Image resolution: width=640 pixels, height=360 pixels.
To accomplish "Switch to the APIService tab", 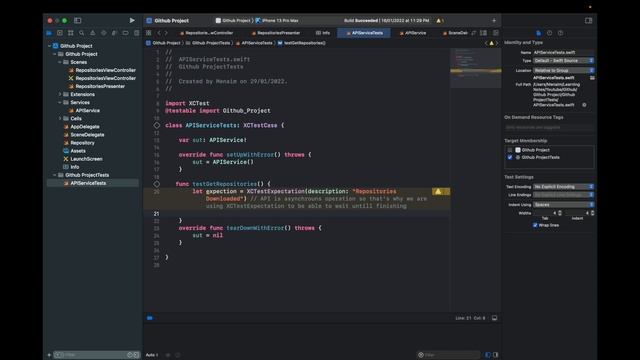I will click(x=413, y=33).
